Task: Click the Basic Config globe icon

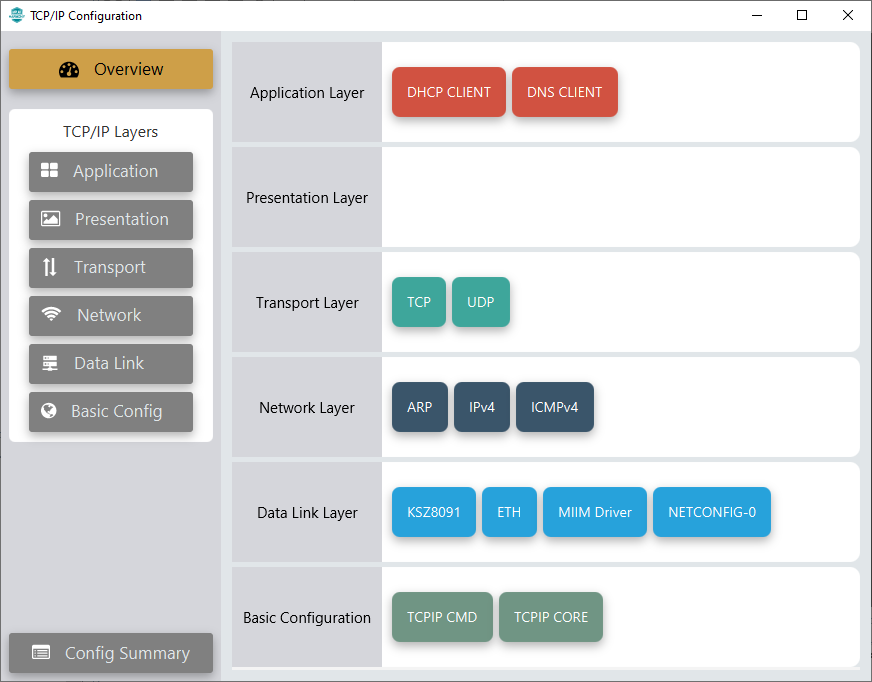Action: [49, 411]
